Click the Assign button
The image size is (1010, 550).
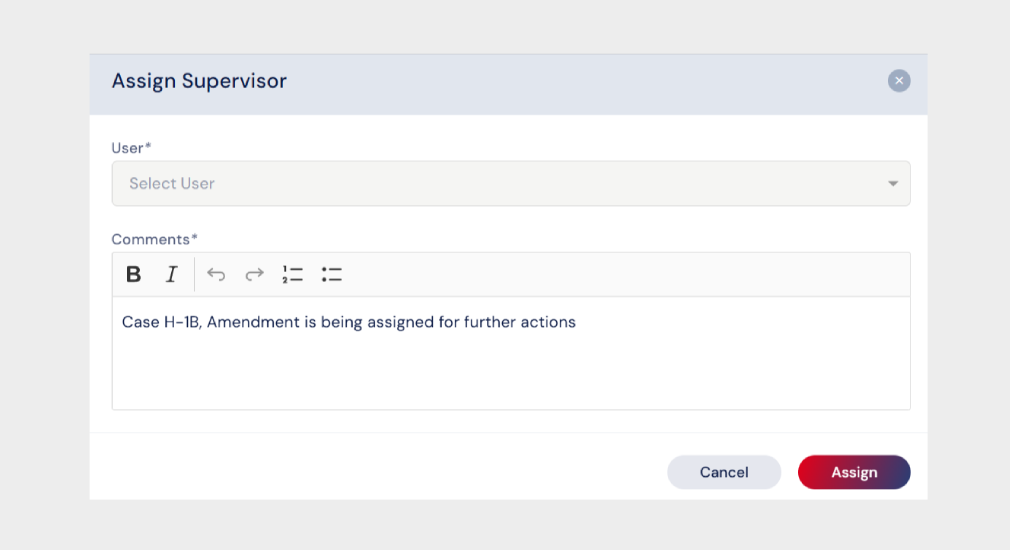(853, 472)
